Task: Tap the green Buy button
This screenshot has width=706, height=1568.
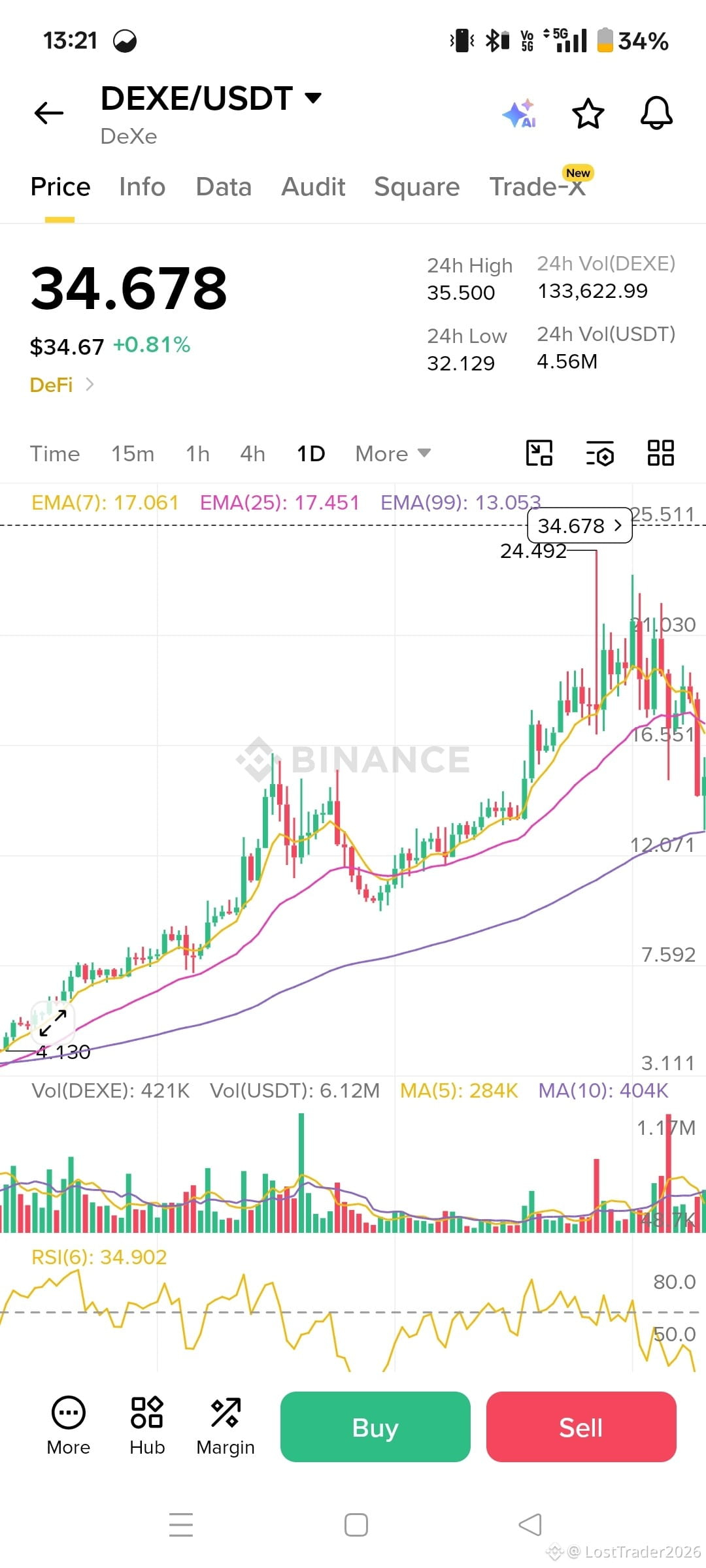Action: pyautogui.click(x=375, y=1427)
